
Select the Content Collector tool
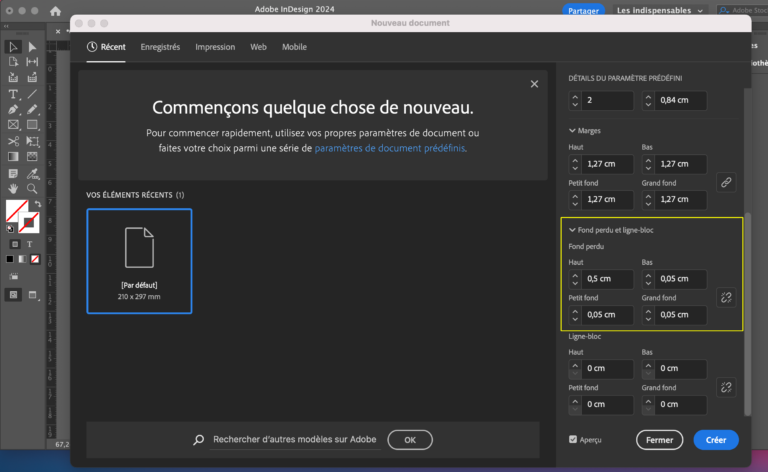point(13,78)
